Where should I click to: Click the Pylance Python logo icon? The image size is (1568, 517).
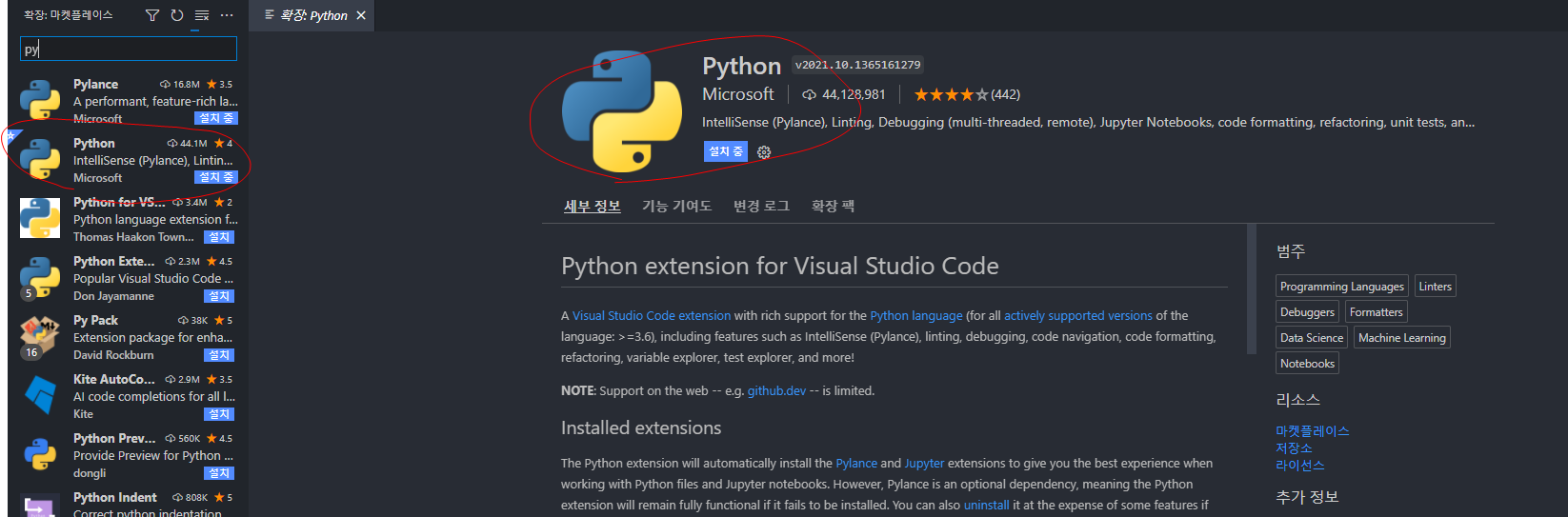click(40, 100)
